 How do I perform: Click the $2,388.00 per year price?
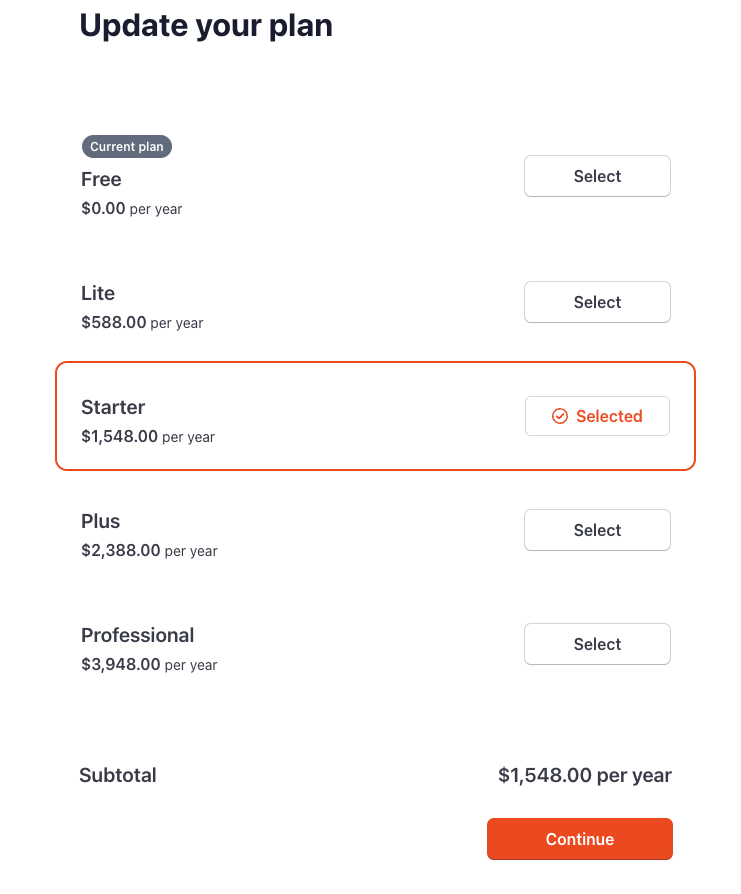[149, 551]
